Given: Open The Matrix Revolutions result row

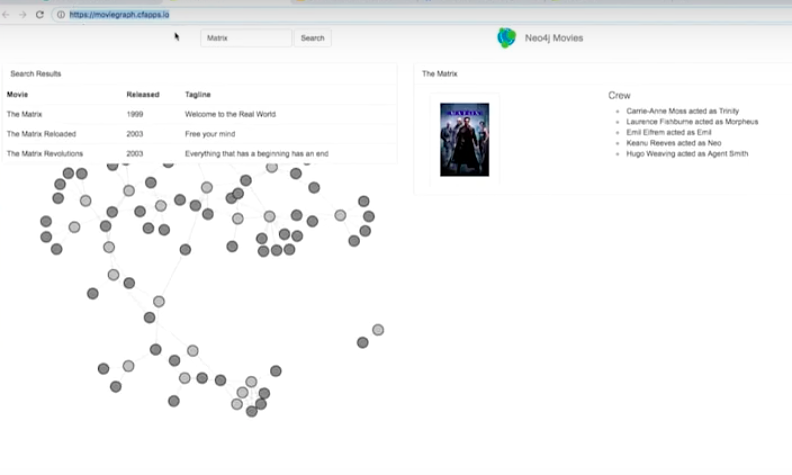Looking at the screenshot, I should pos(200,154).
